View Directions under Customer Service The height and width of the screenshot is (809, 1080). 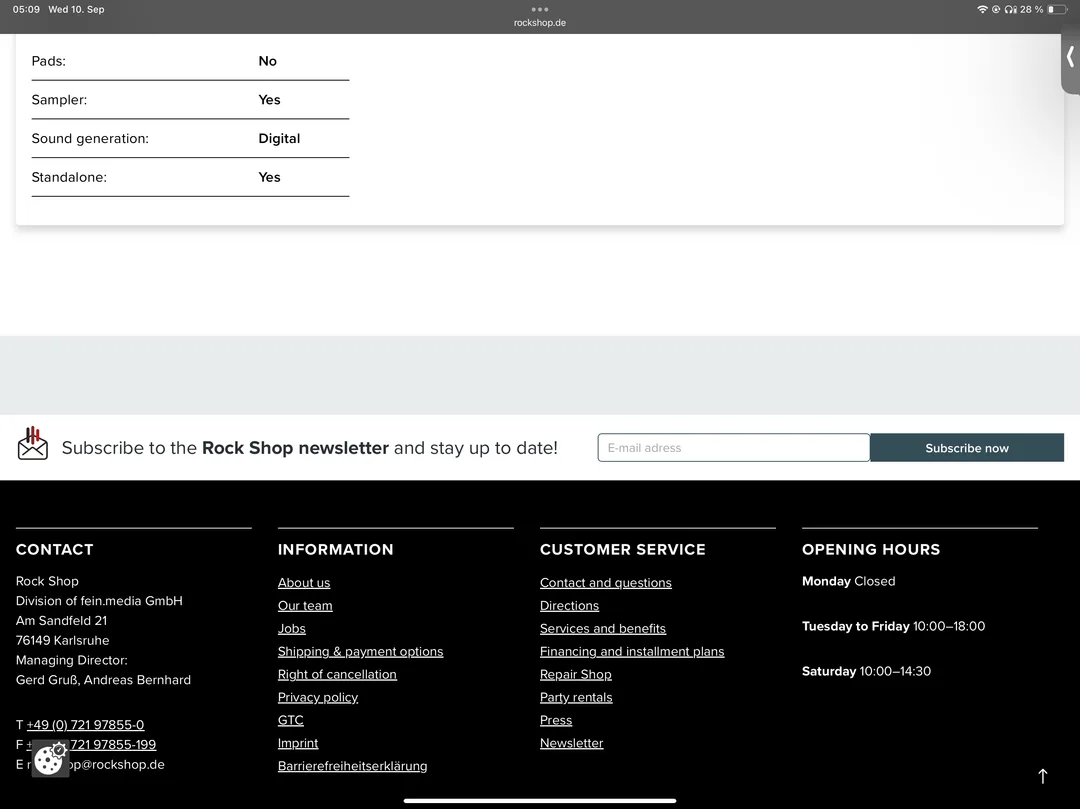[569, 605]
